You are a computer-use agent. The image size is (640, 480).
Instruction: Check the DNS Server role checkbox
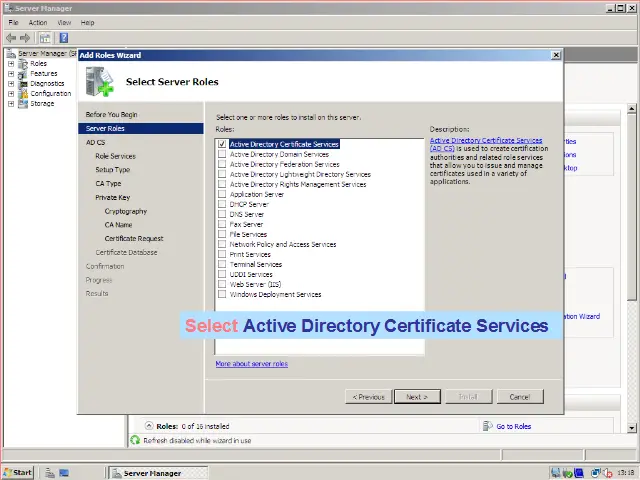[222, 215]
